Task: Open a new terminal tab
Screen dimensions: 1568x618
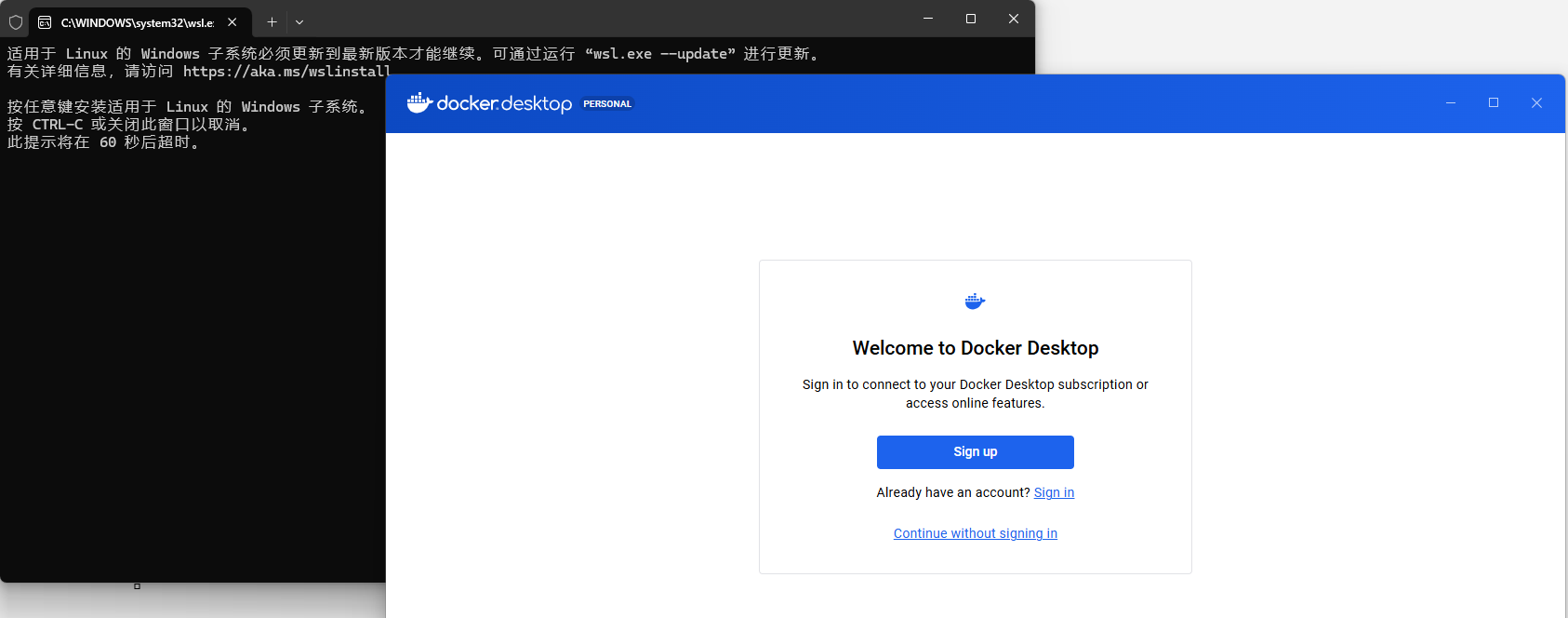Action: point(272,22)
